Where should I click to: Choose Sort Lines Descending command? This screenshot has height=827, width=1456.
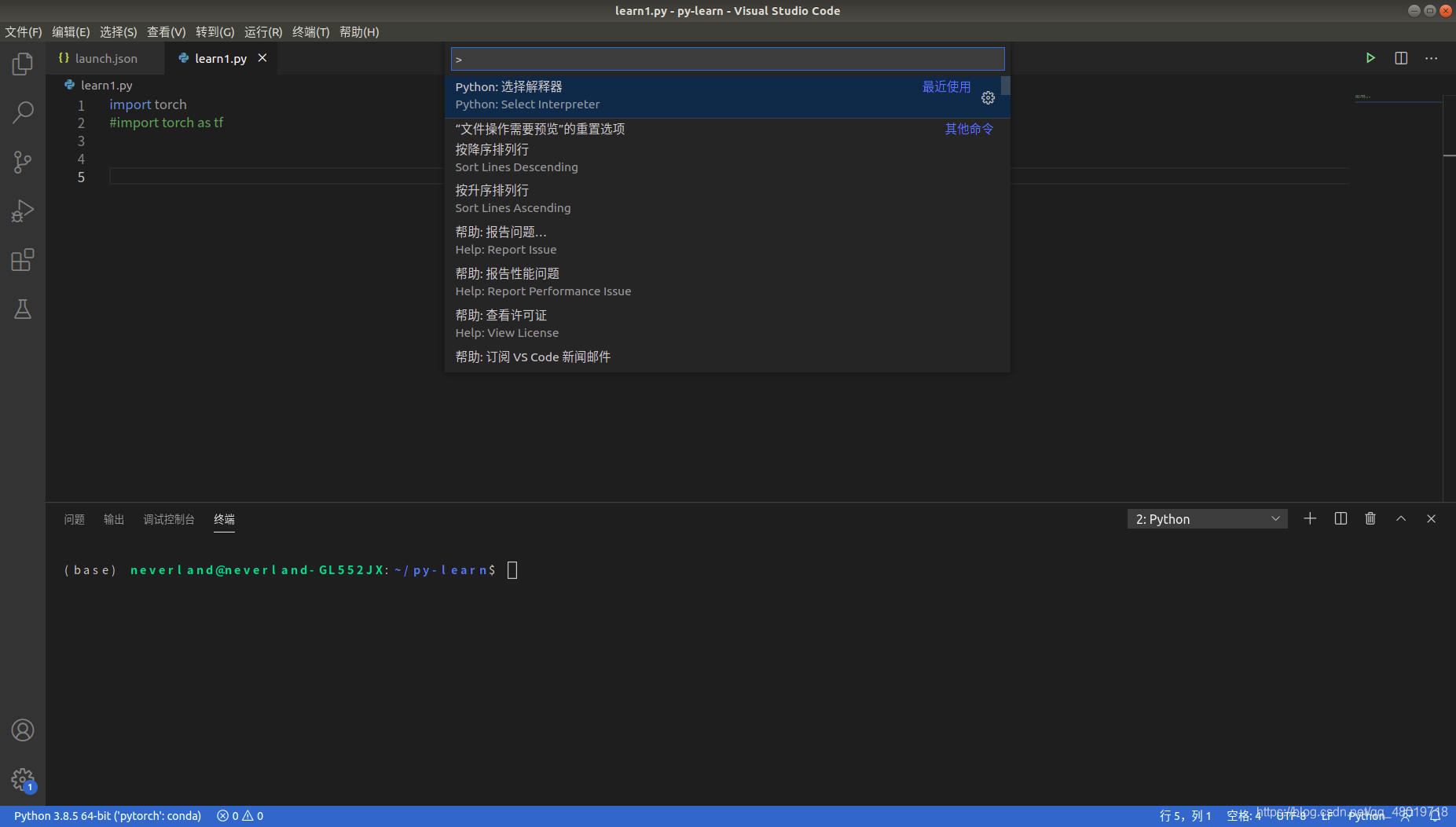click(x=727, y=158)
